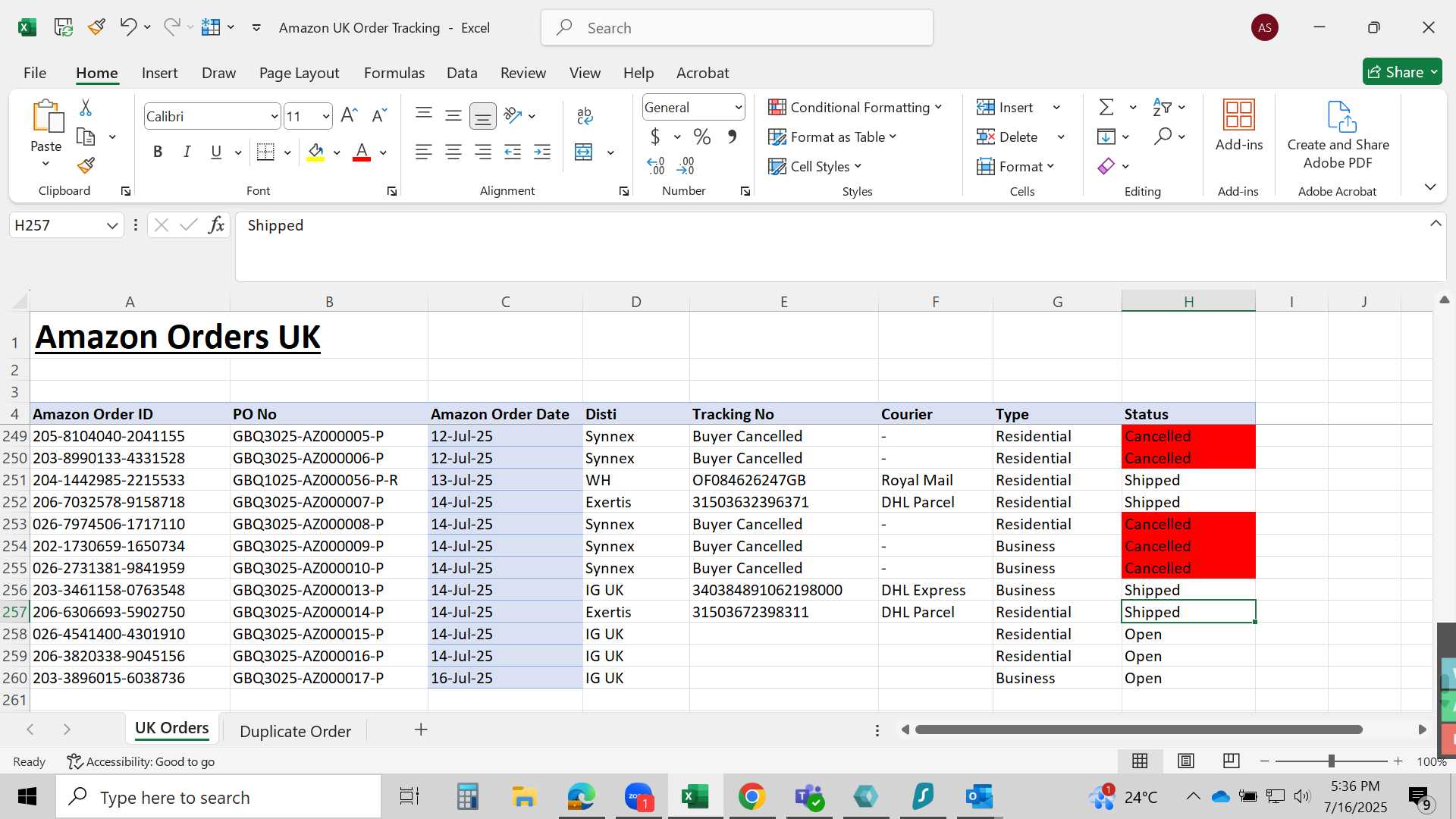Expand the Cell Styles menu
Screen dimensions: 1456x819
click(815, 167)
